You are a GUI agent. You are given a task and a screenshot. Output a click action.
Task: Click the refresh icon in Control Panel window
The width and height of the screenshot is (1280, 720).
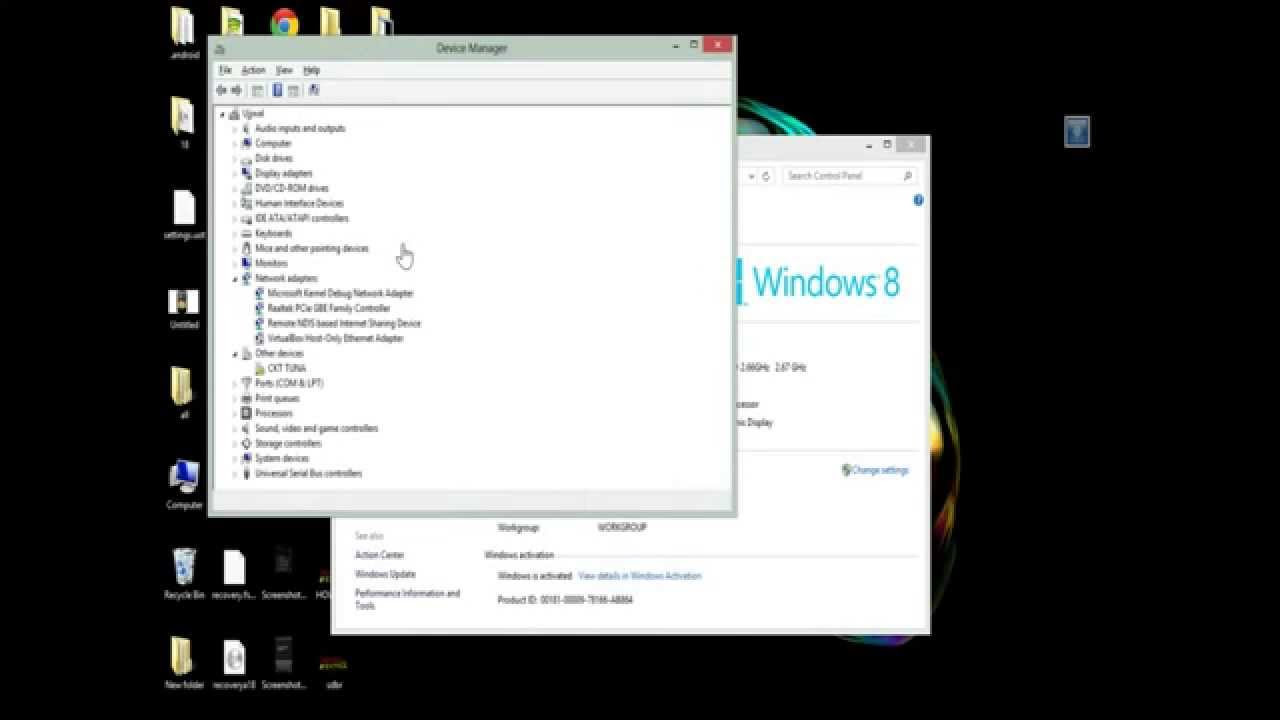(766, 176)
